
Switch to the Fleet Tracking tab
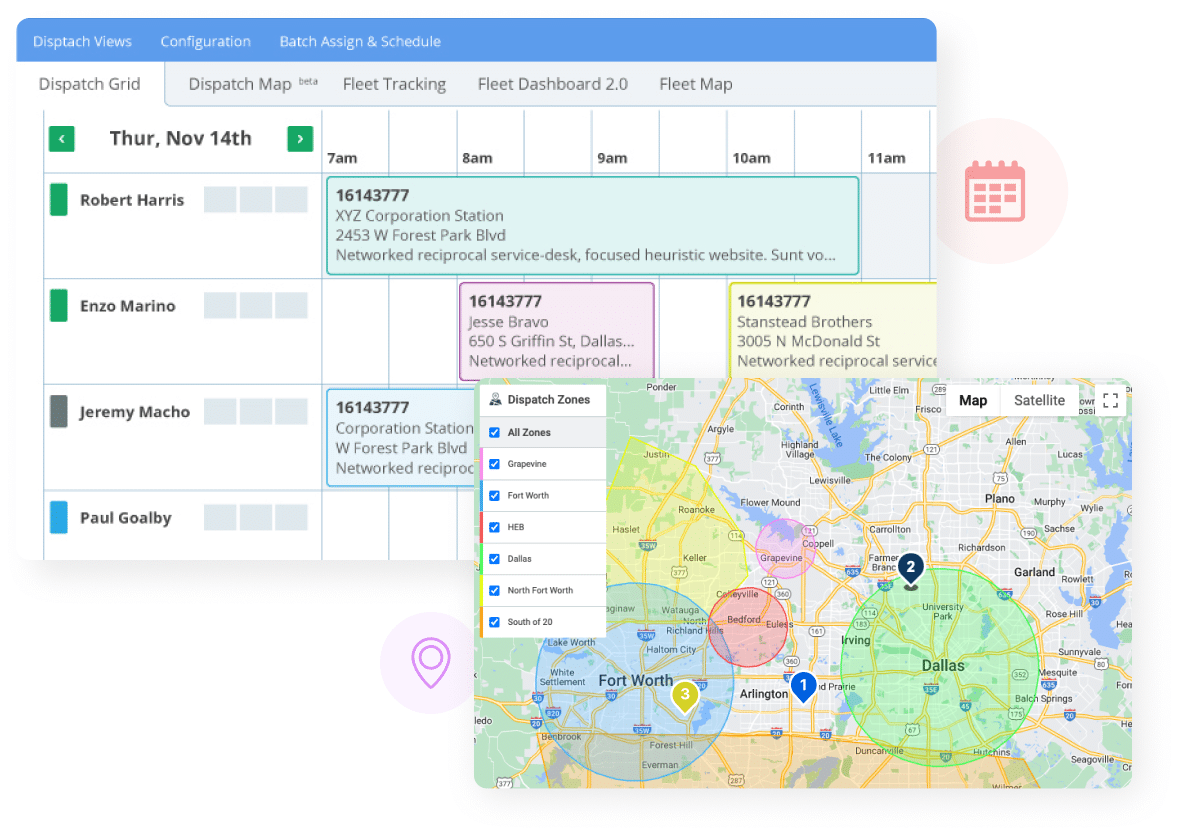click(394, 84)
